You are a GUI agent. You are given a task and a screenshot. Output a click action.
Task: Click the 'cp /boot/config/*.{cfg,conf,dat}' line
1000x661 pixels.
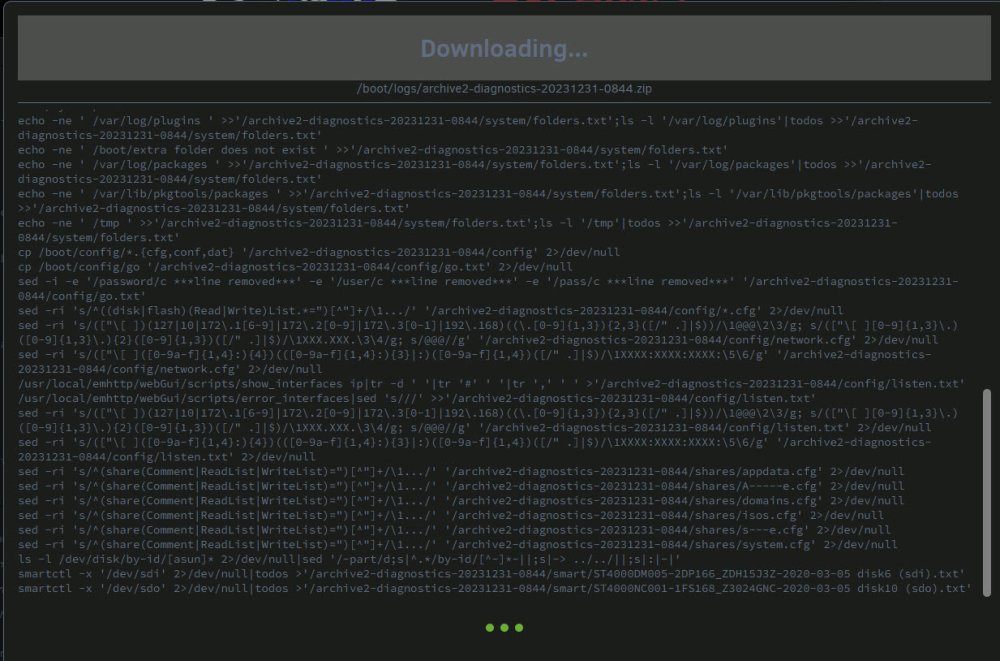tap(319, 252)
